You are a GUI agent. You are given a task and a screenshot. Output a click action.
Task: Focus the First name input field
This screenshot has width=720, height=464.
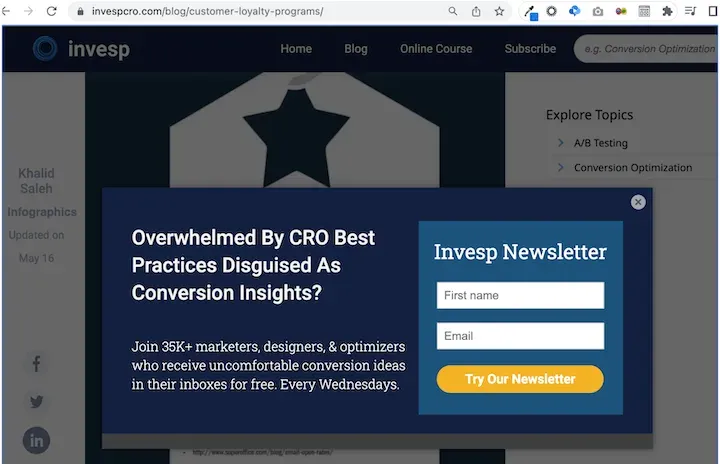click(520, 295)
